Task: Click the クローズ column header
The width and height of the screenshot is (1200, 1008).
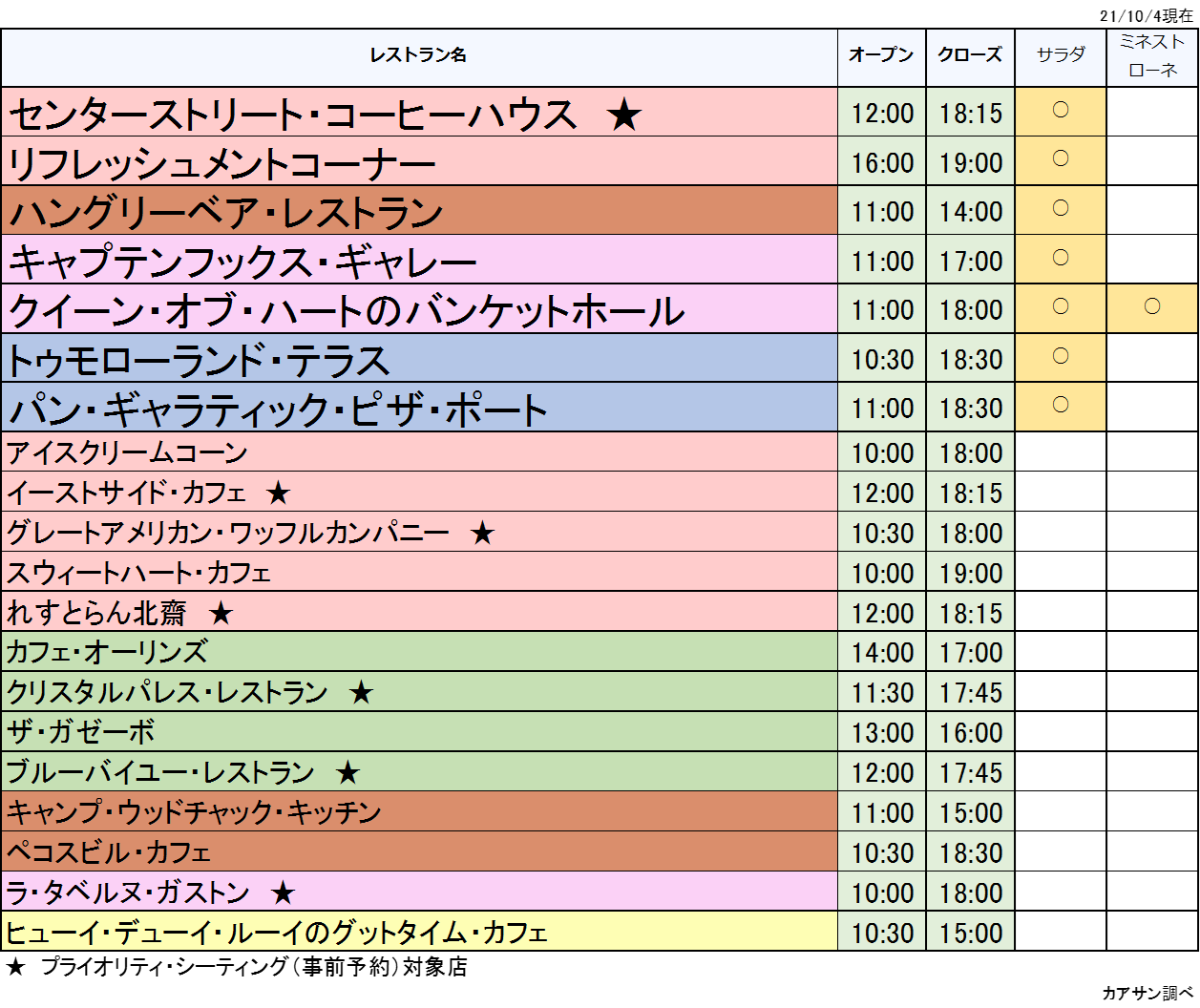Action: 970,56
